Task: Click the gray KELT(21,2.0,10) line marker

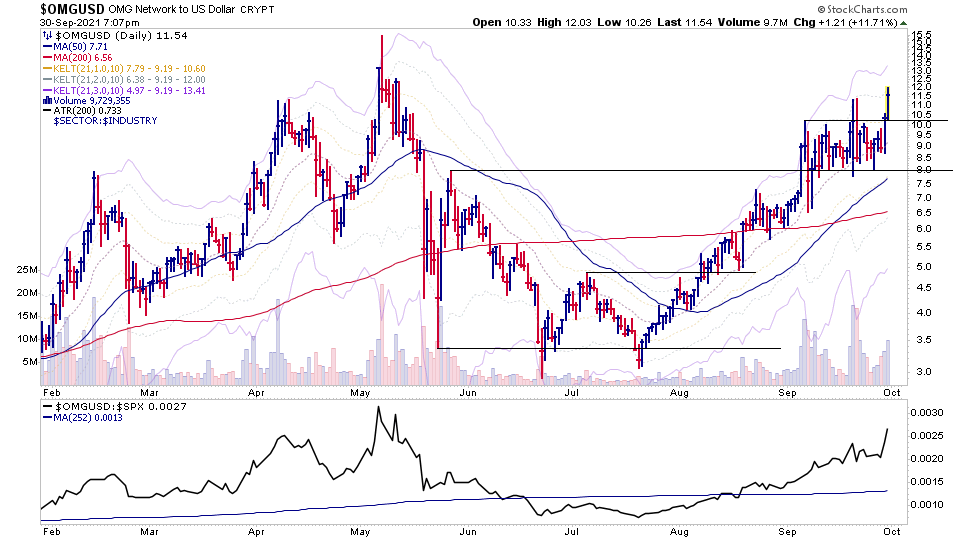Action: [47, 80]
